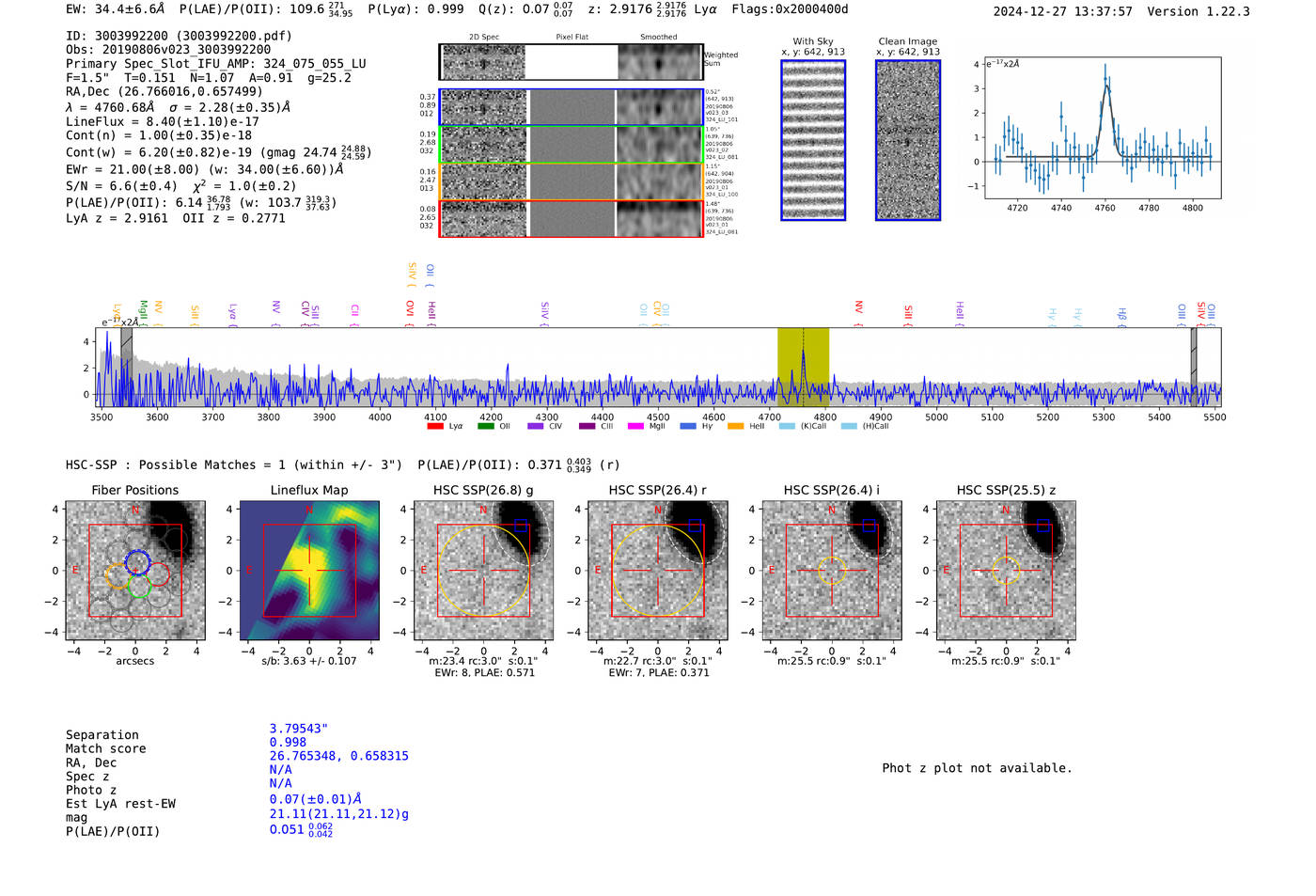Viewport: 1316px width, 896px height.
Task: Click the m:23.4 rc:3.0" s:0.1" caption
Action: pos(482,661)
